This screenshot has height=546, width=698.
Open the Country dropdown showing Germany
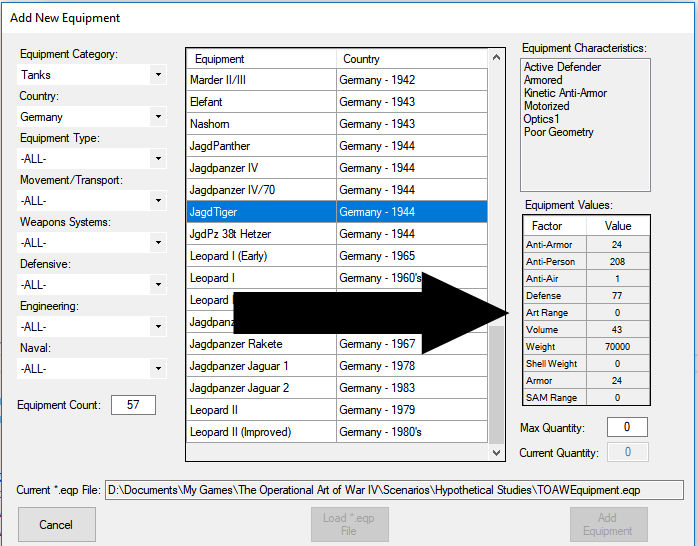[x=92, y=117]
